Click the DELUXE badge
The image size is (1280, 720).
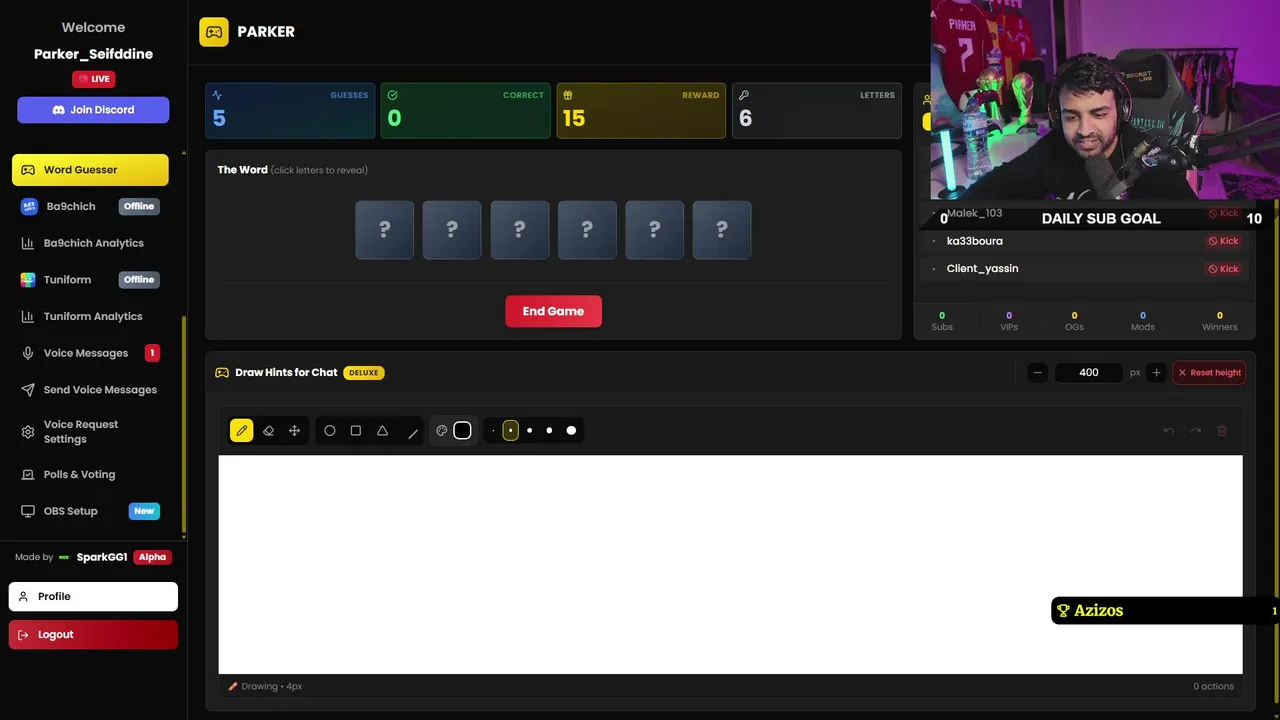pyautogui.click(x=364, y=372)
